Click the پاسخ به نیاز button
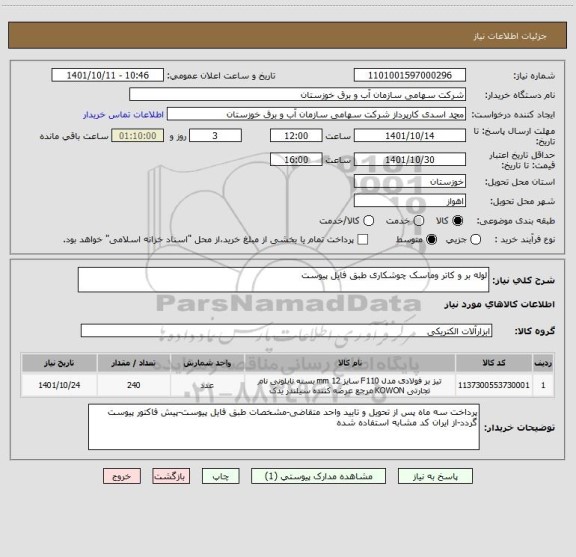Screen dimensions: 576x557 435,476
